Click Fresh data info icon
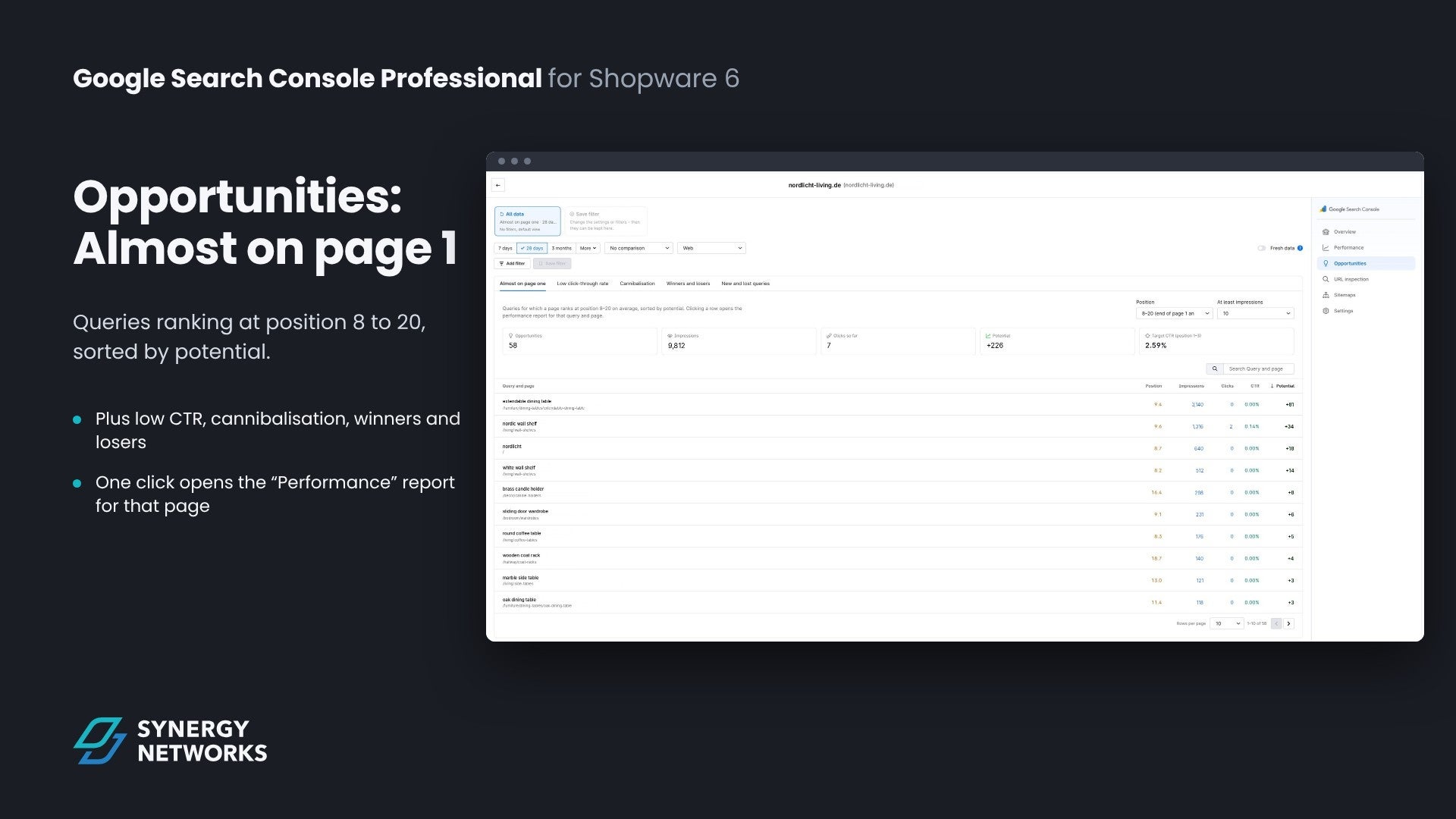This screenshot has width=1456, height=819. (x=1300, y=248)
